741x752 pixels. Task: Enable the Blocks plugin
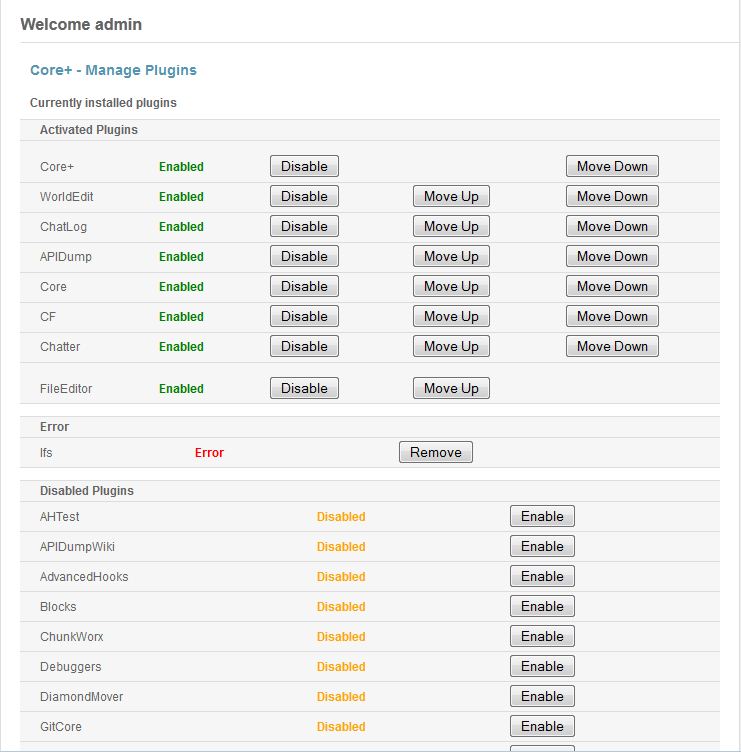(x=542, y=606)
